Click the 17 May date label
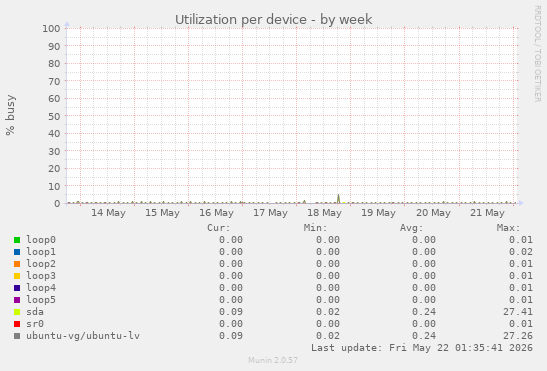Screen dimensions: 547x371 [270, 213]
